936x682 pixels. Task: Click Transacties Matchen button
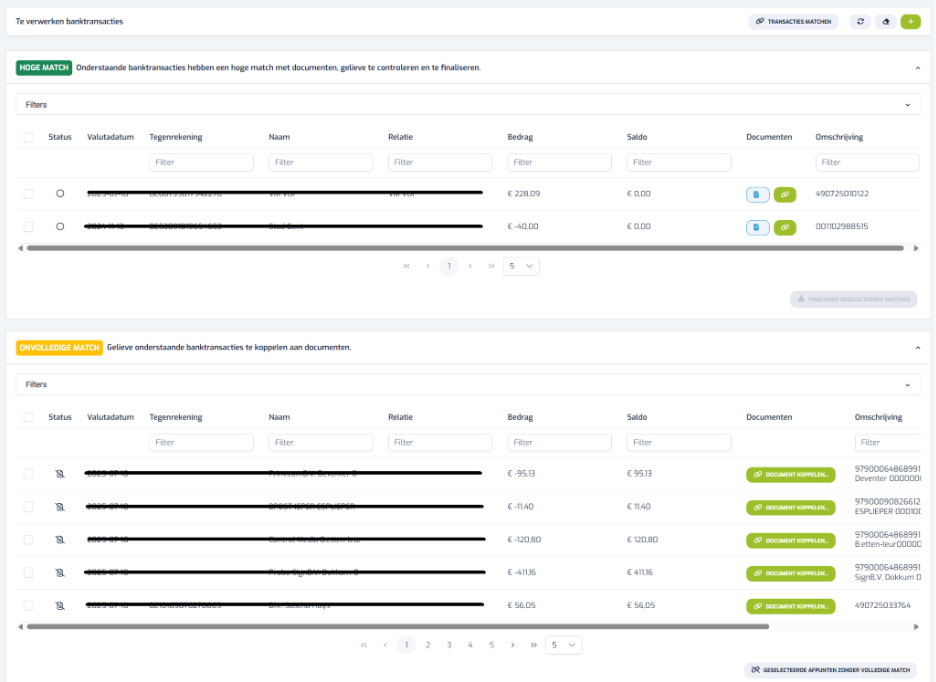click(x=793, y=21)
